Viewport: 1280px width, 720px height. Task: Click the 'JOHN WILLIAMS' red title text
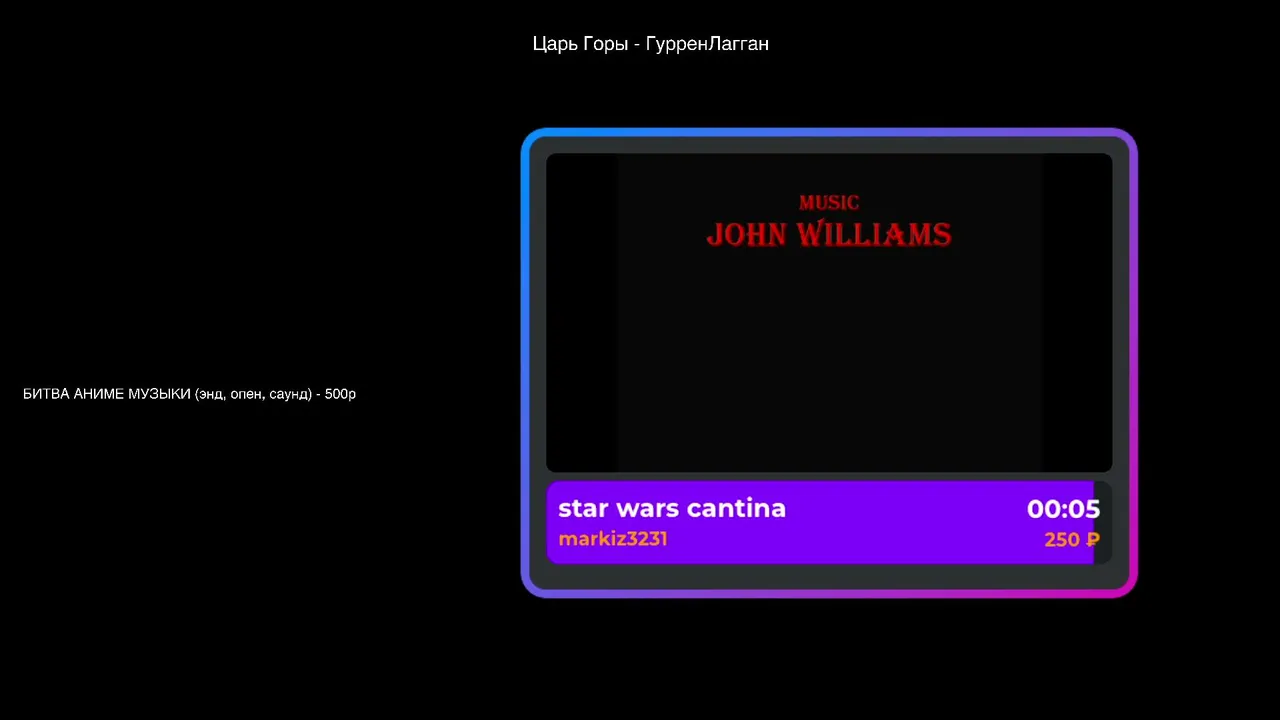(829, 235)
